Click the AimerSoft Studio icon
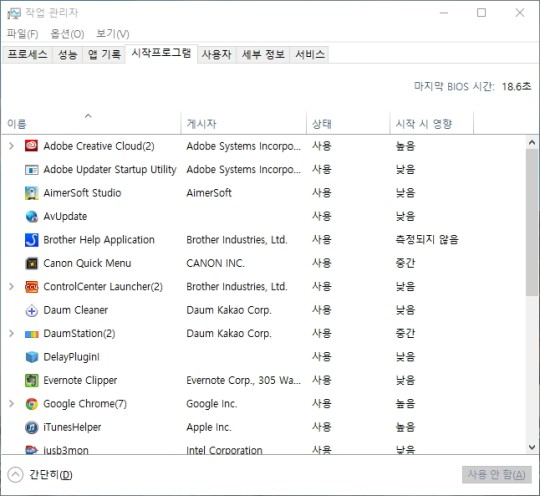 [x=32, y=193]
